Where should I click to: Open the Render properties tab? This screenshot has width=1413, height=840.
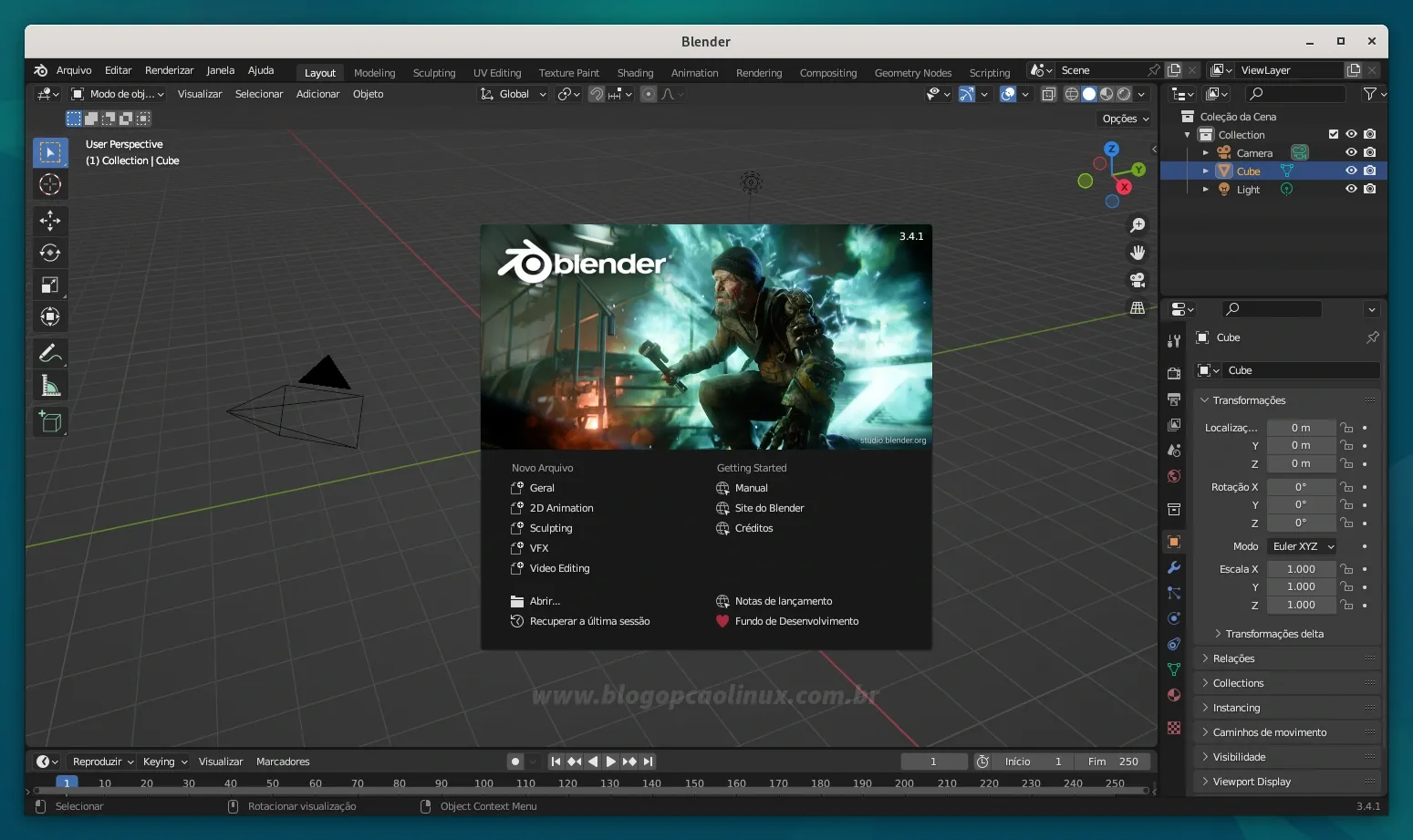click(1174, 373)
